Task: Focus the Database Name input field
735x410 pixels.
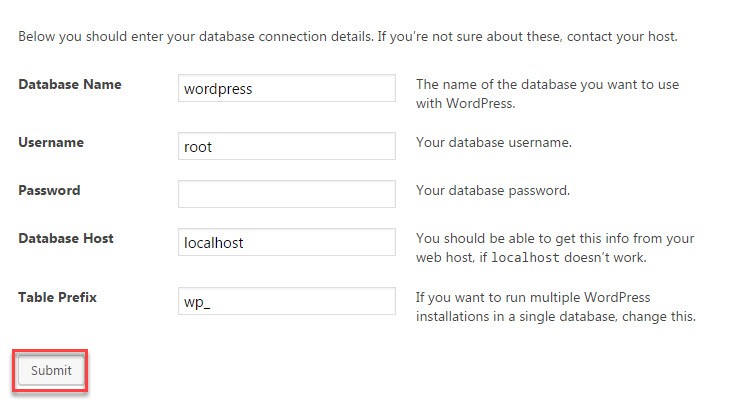Action: (x=286, y=88)
